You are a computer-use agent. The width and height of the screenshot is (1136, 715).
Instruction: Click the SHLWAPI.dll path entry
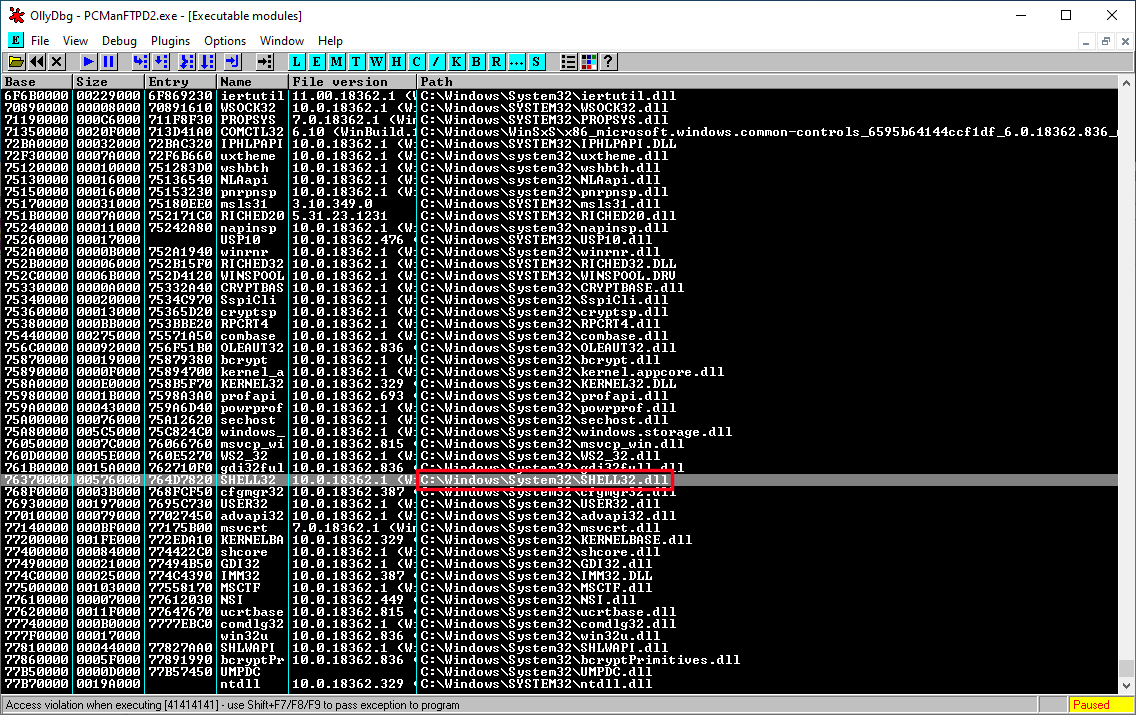(544, 648)
